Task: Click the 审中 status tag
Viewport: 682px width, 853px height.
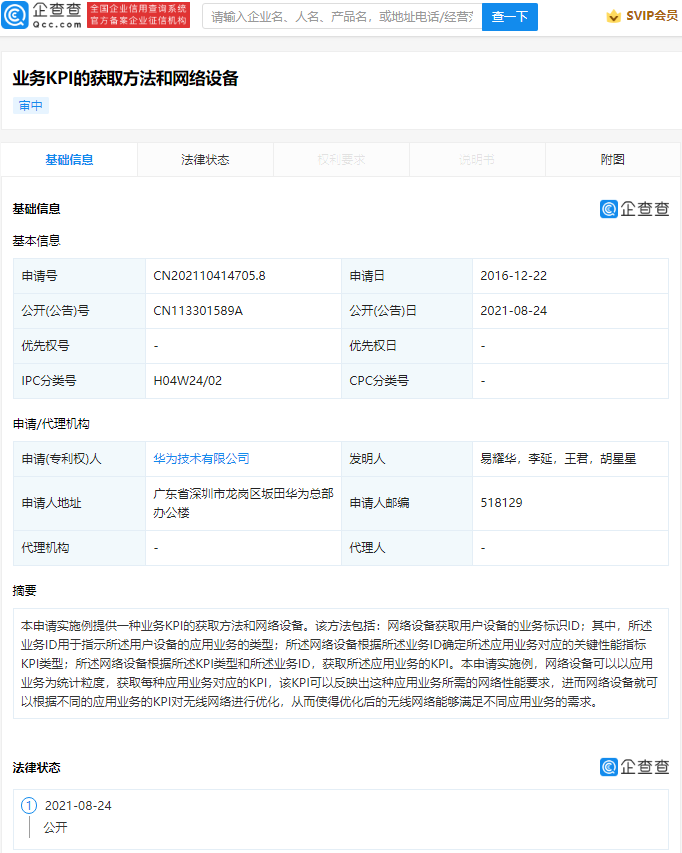Action: 31,106
